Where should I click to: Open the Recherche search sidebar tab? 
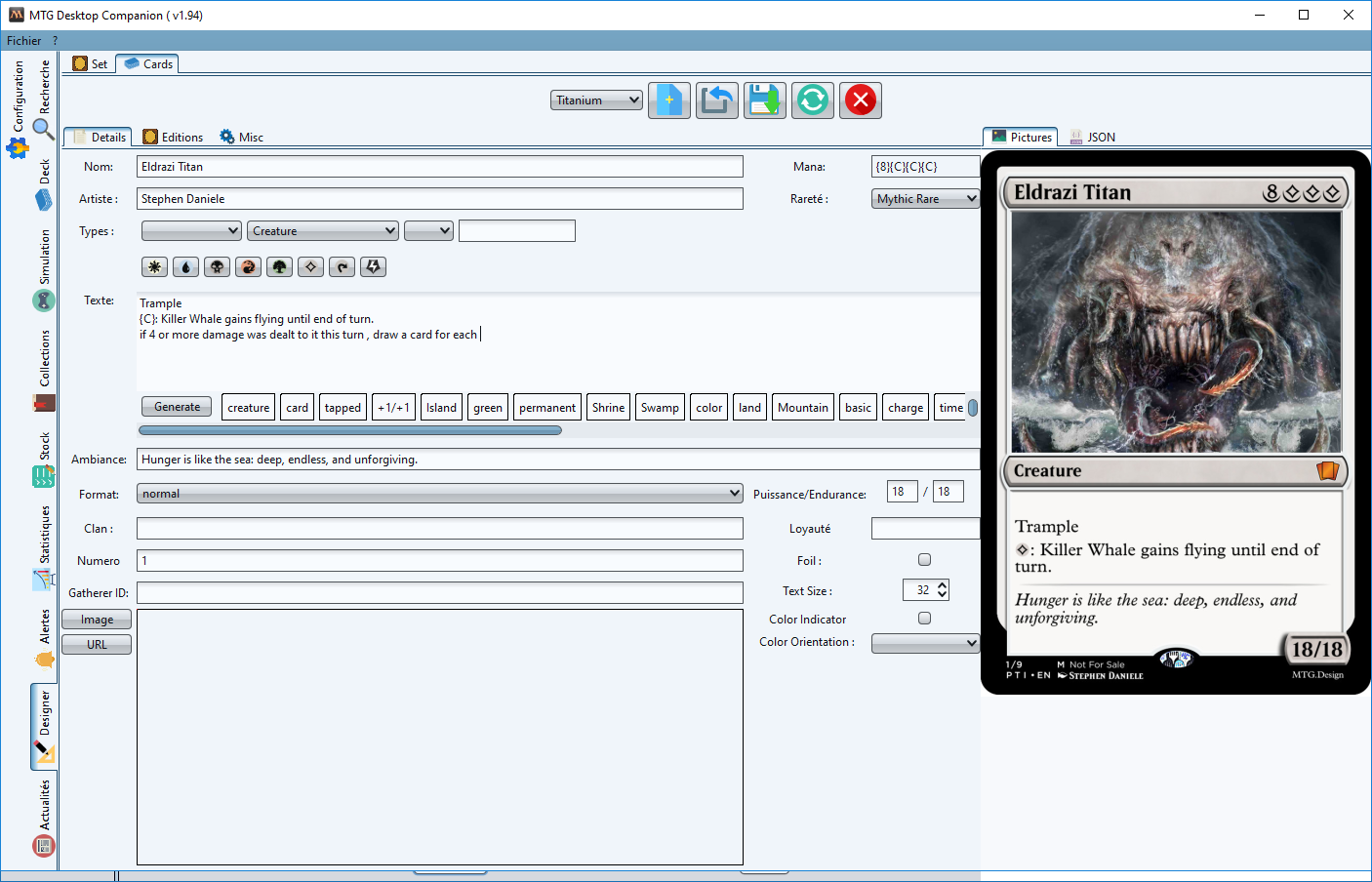click(44, 99)
